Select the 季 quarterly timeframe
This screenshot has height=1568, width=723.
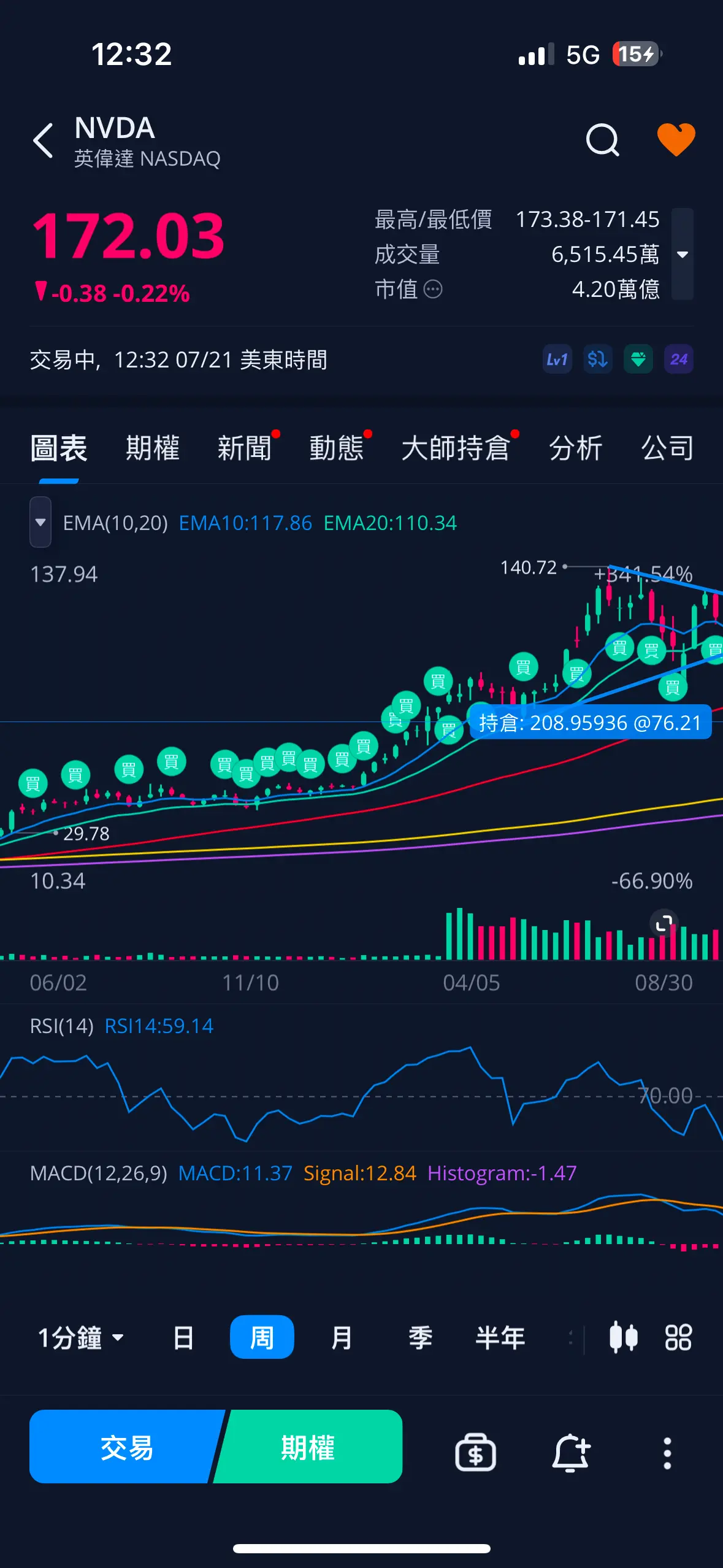tap(421, 1338)
